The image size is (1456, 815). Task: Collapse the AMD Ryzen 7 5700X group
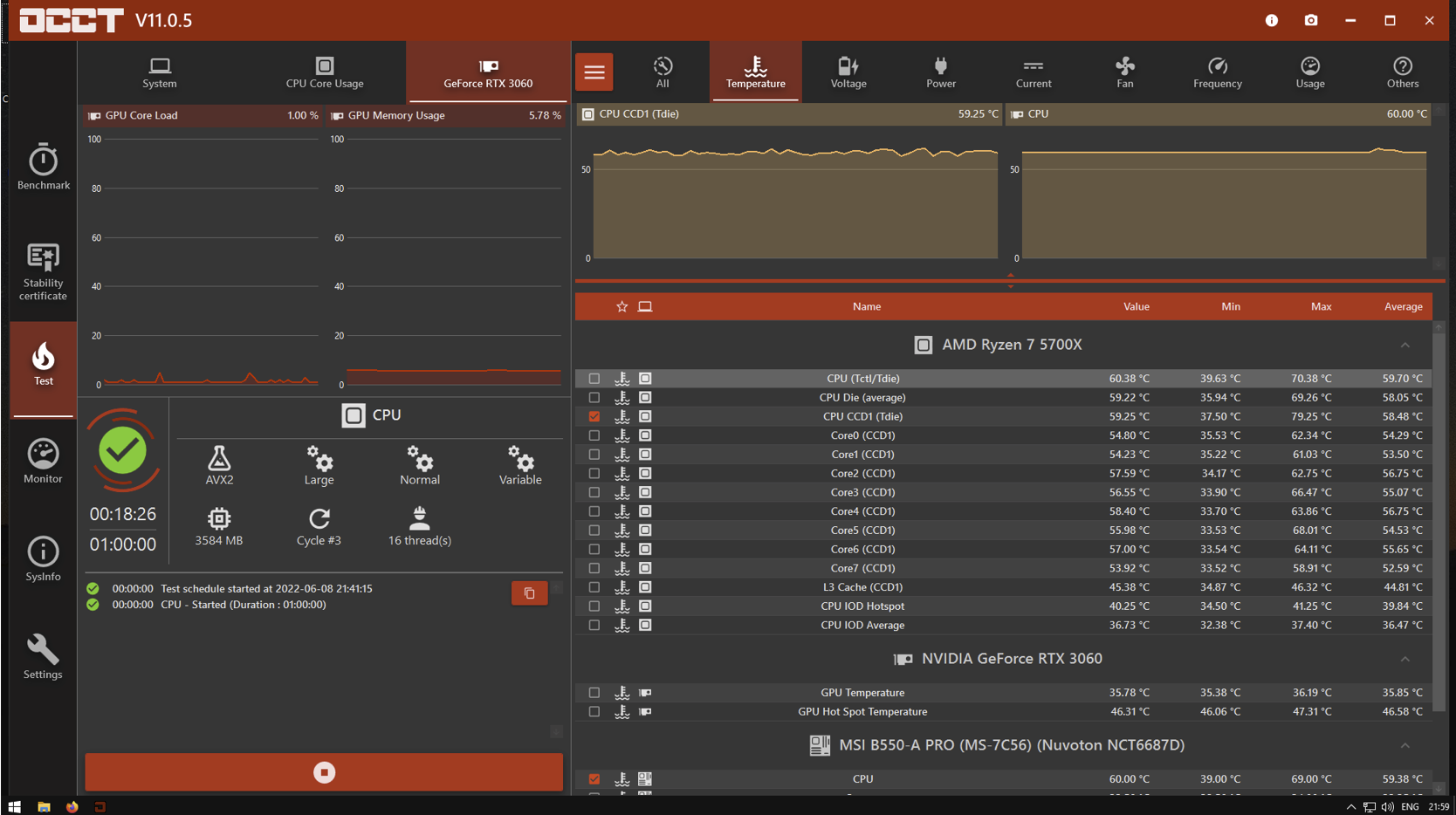[x=1404, y=345]
